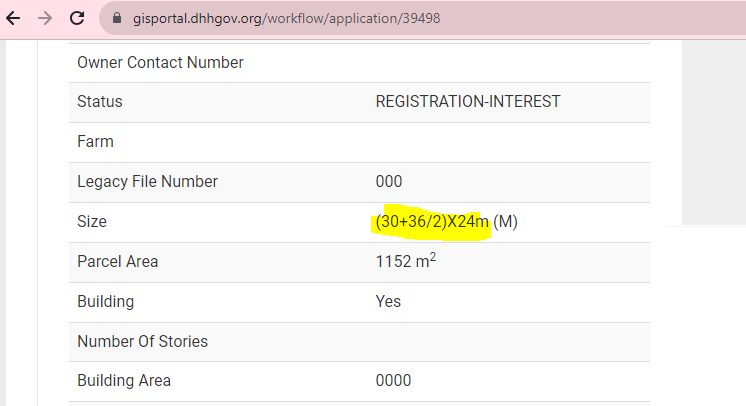Viewport: 746px width, 406px height.
Task: Reload the page with refresh icon
Action: tap(77, 19)
